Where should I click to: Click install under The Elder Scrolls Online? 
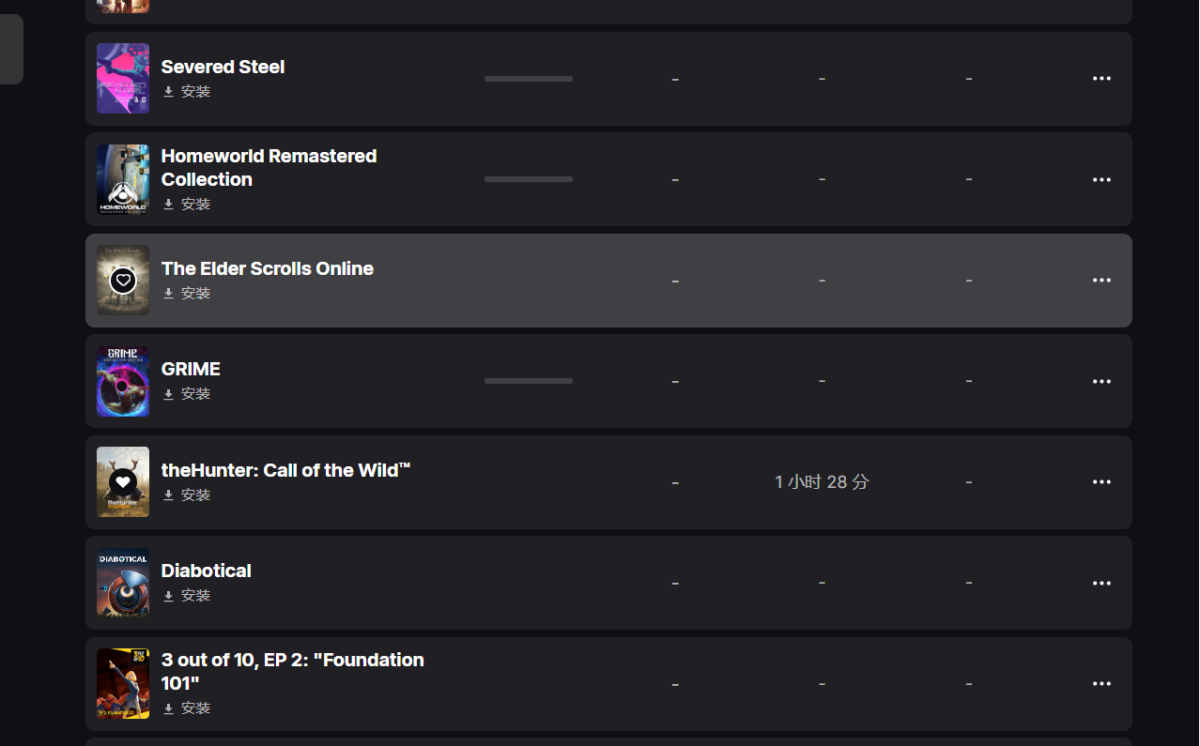click(x=187, y=294)
